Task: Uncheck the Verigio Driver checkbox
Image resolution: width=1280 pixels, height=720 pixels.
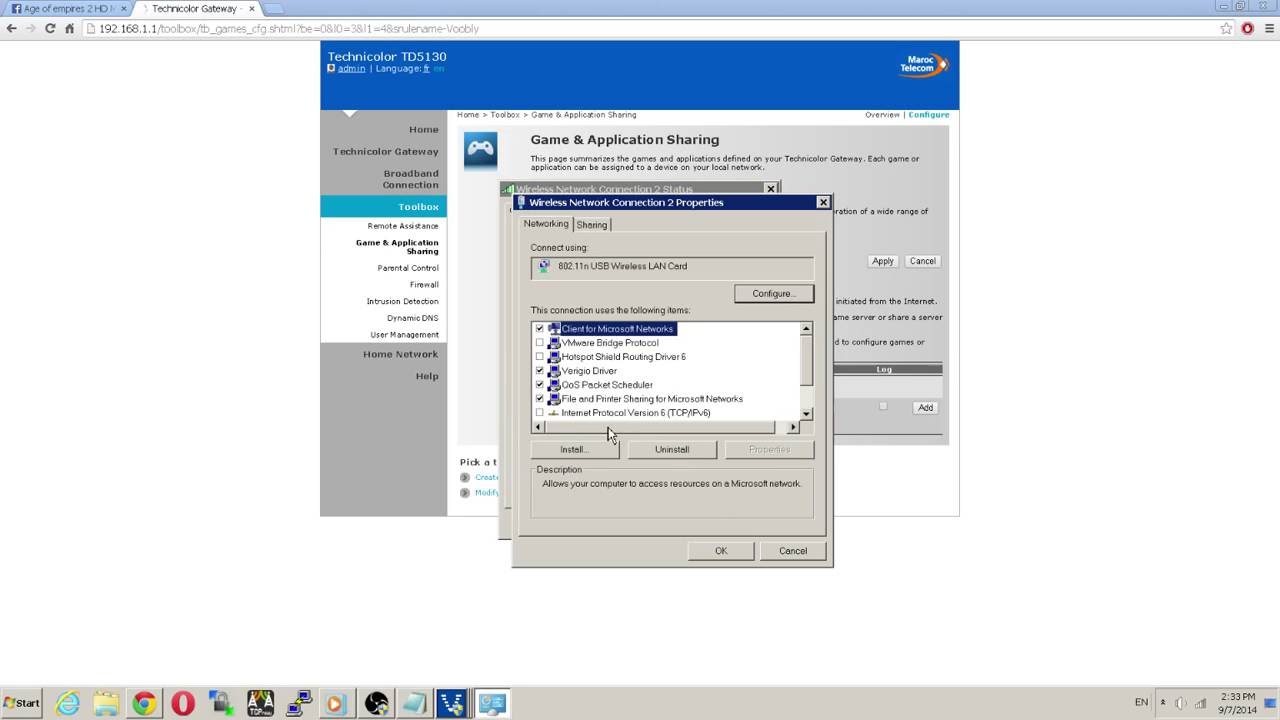Action: tap(540, 371)
